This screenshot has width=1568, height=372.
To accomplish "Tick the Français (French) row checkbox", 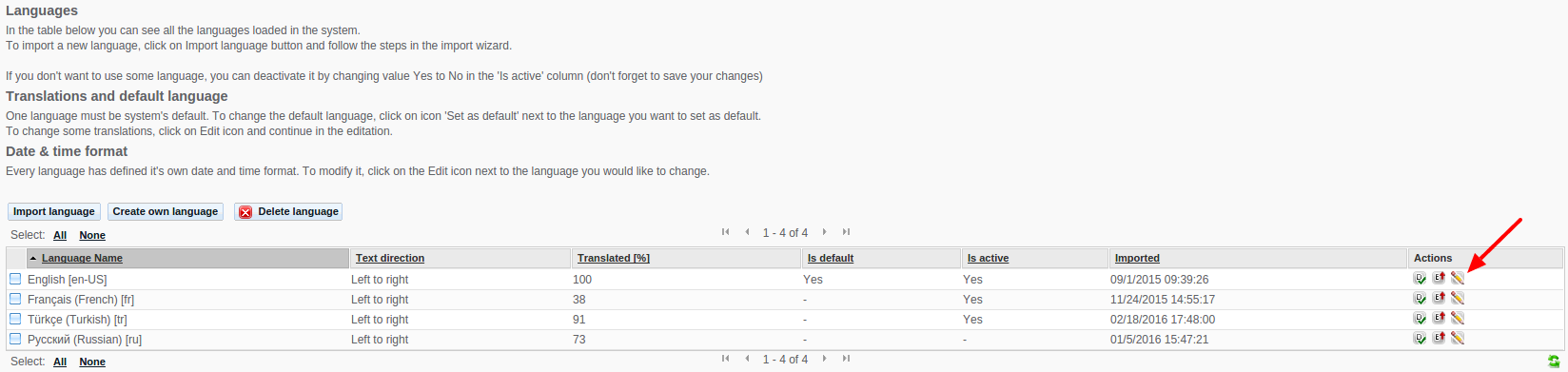I will (15, 299).
